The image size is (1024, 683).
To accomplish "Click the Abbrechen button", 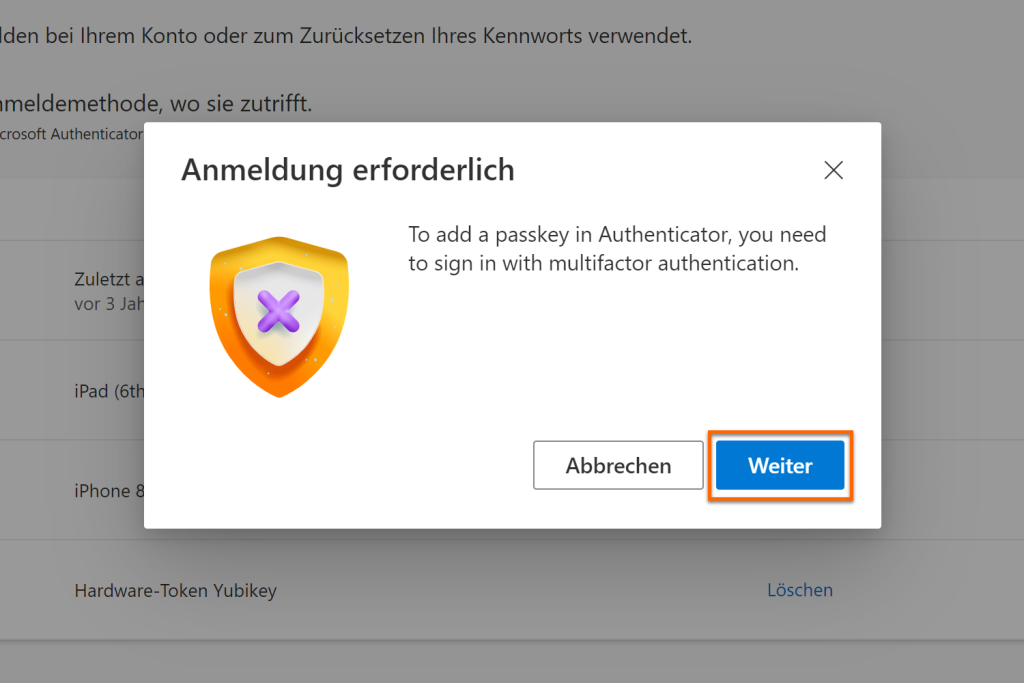I will click(x=617, y=465).
